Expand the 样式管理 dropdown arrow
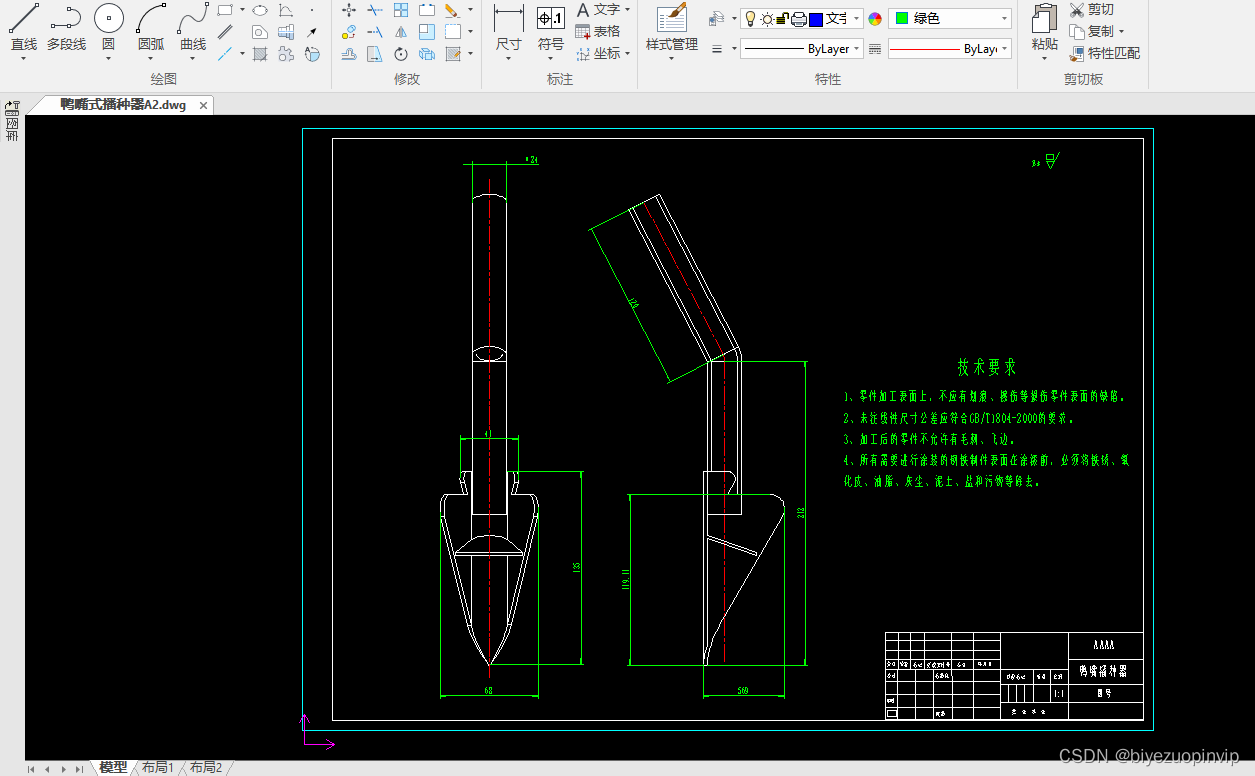Image resolution: width=1255 pixels, height=776 pixels. (x=671, y=59)
